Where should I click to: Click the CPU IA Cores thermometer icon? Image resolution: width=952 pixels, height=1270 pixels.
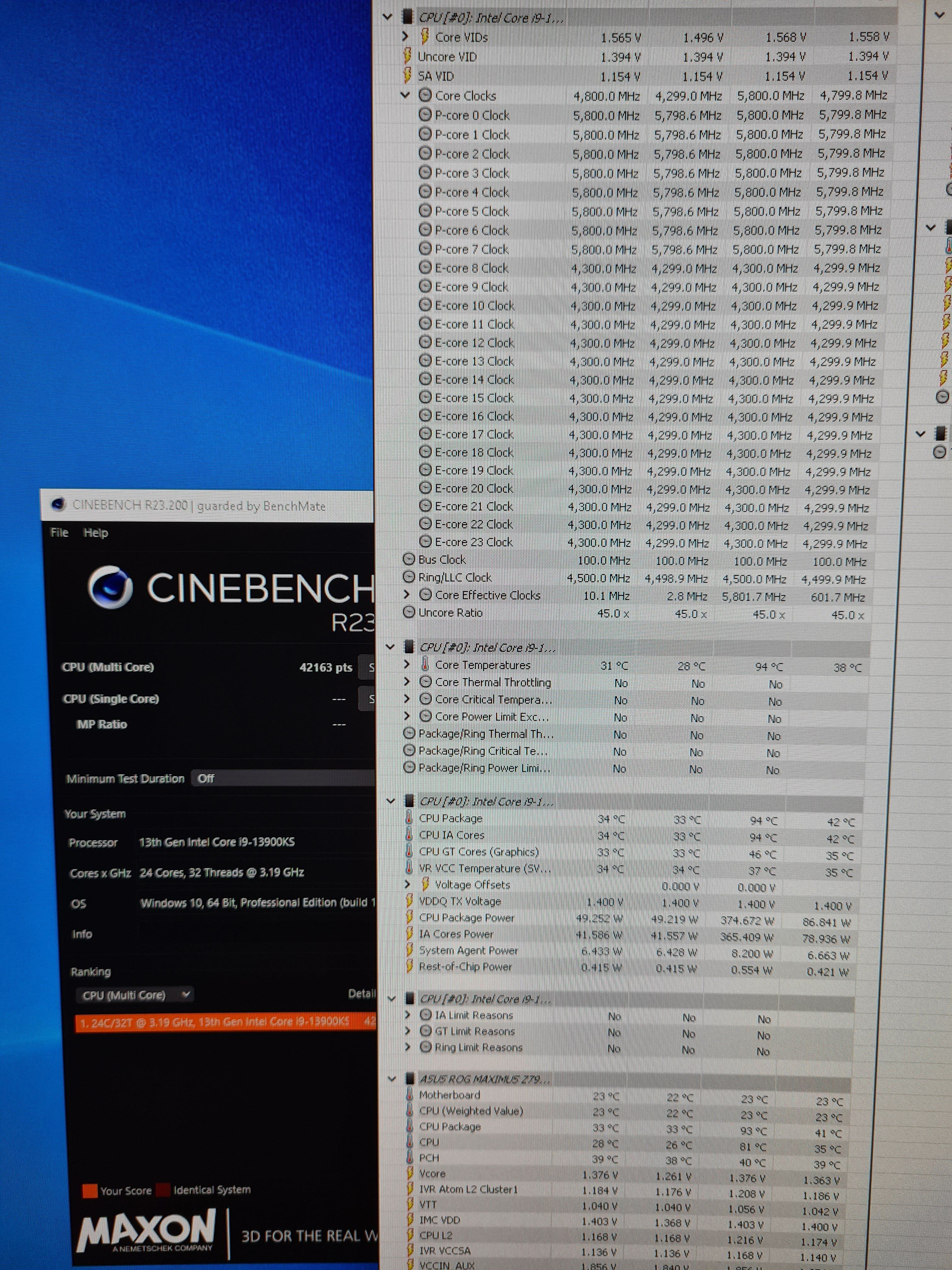[409, 834]
